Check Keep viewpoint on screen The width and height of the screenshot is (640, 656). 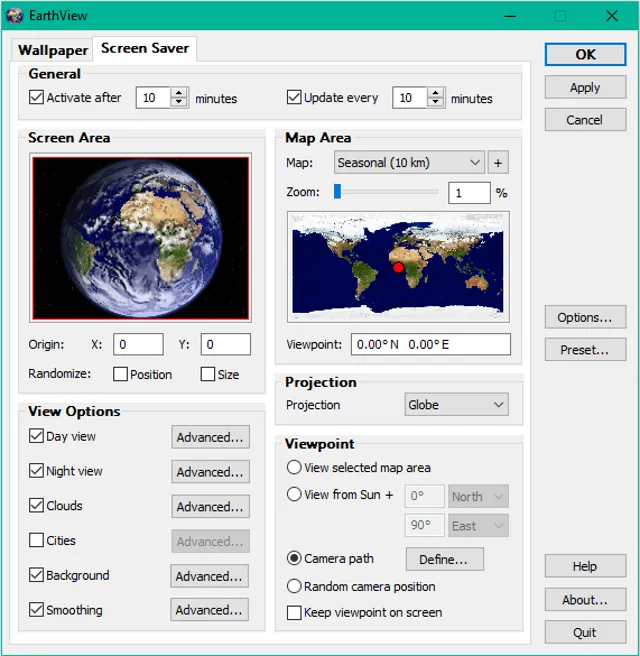coord(294,612)
